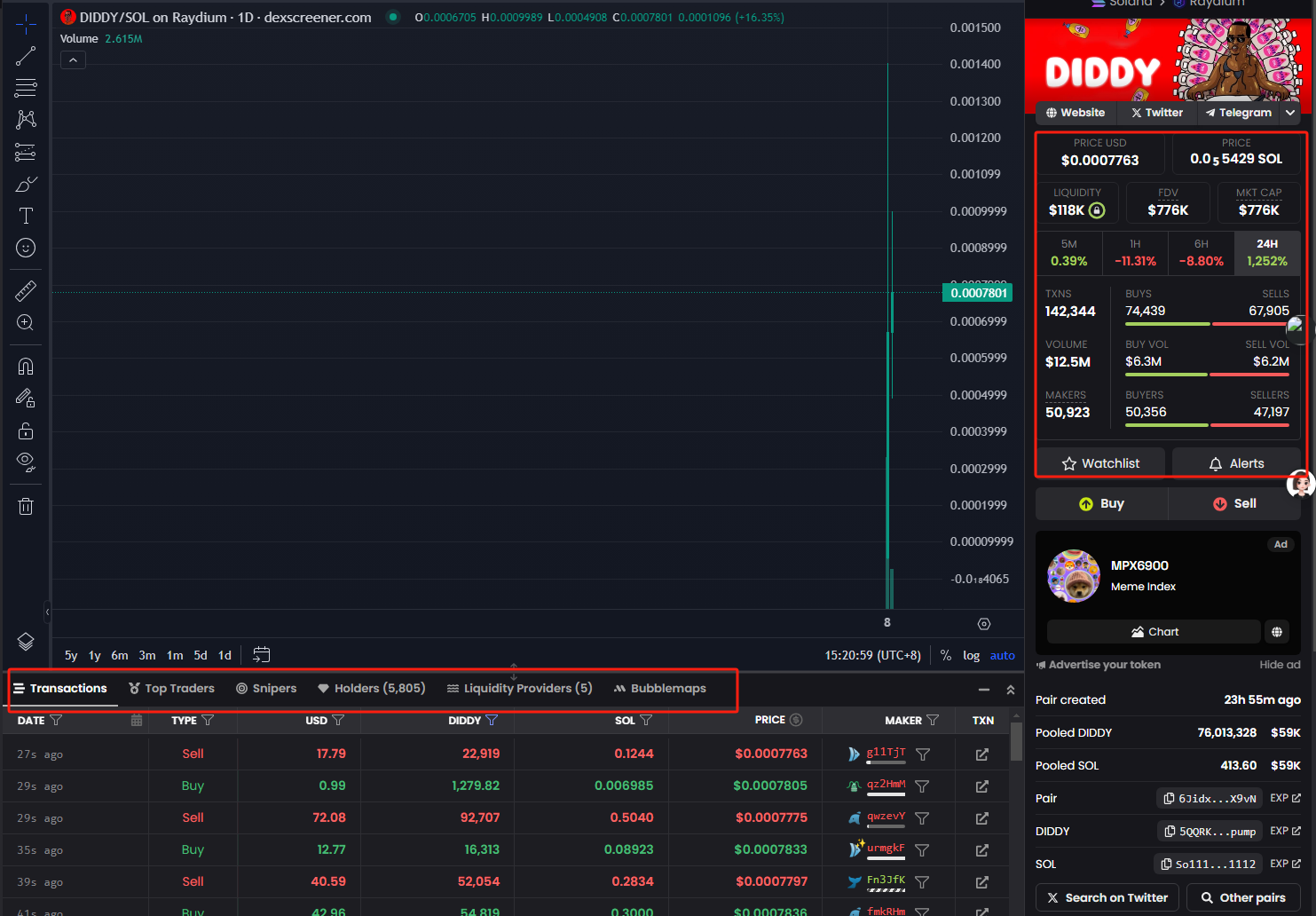Lock all drawing tools

[26, 430]
